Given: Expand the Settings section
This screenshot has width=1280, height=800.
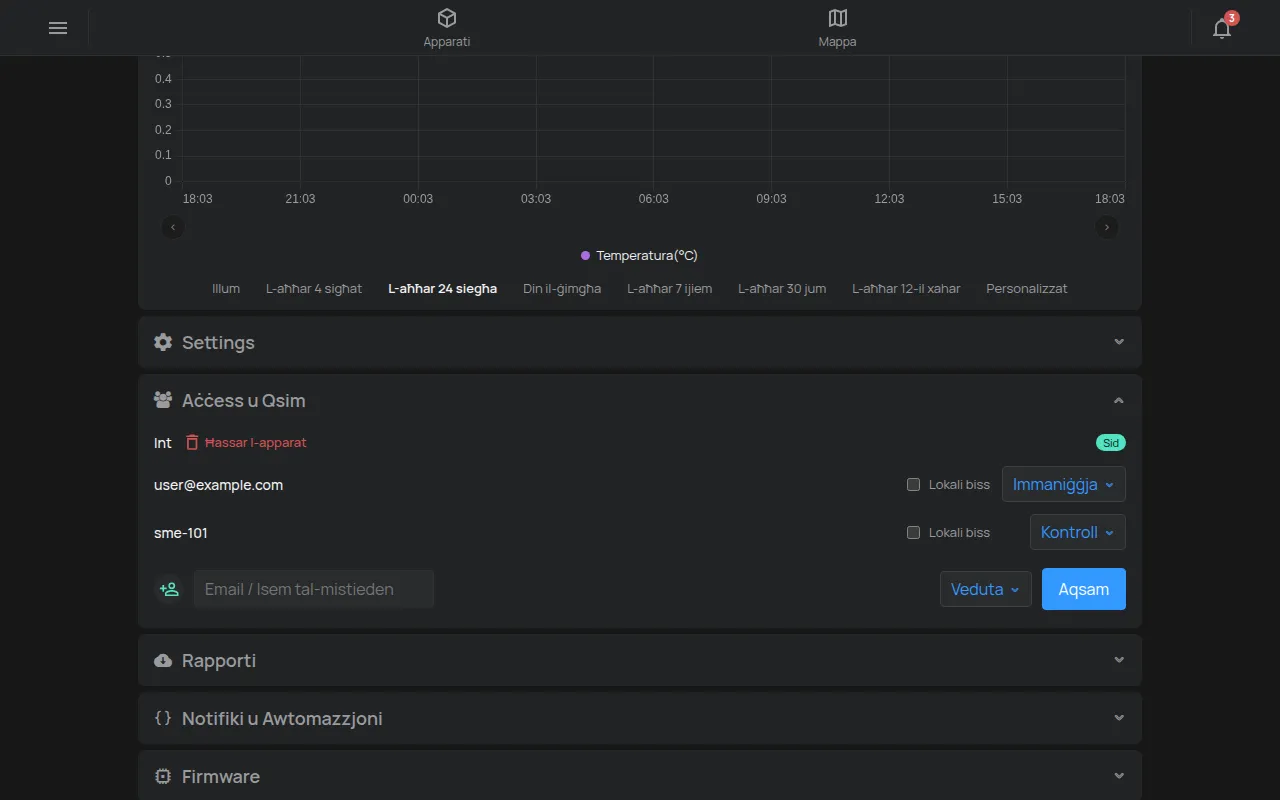Looking at the screenshot, I should point(640,342).
